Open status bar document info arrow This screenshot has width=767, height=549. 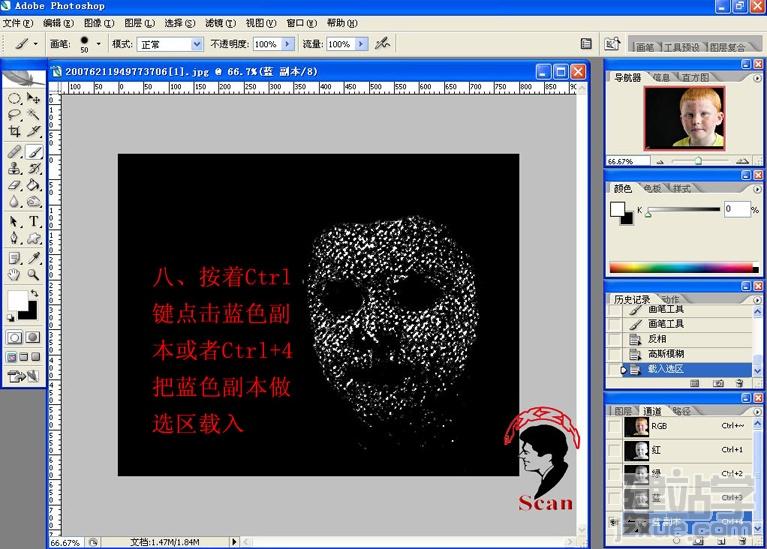pos(234,542)
